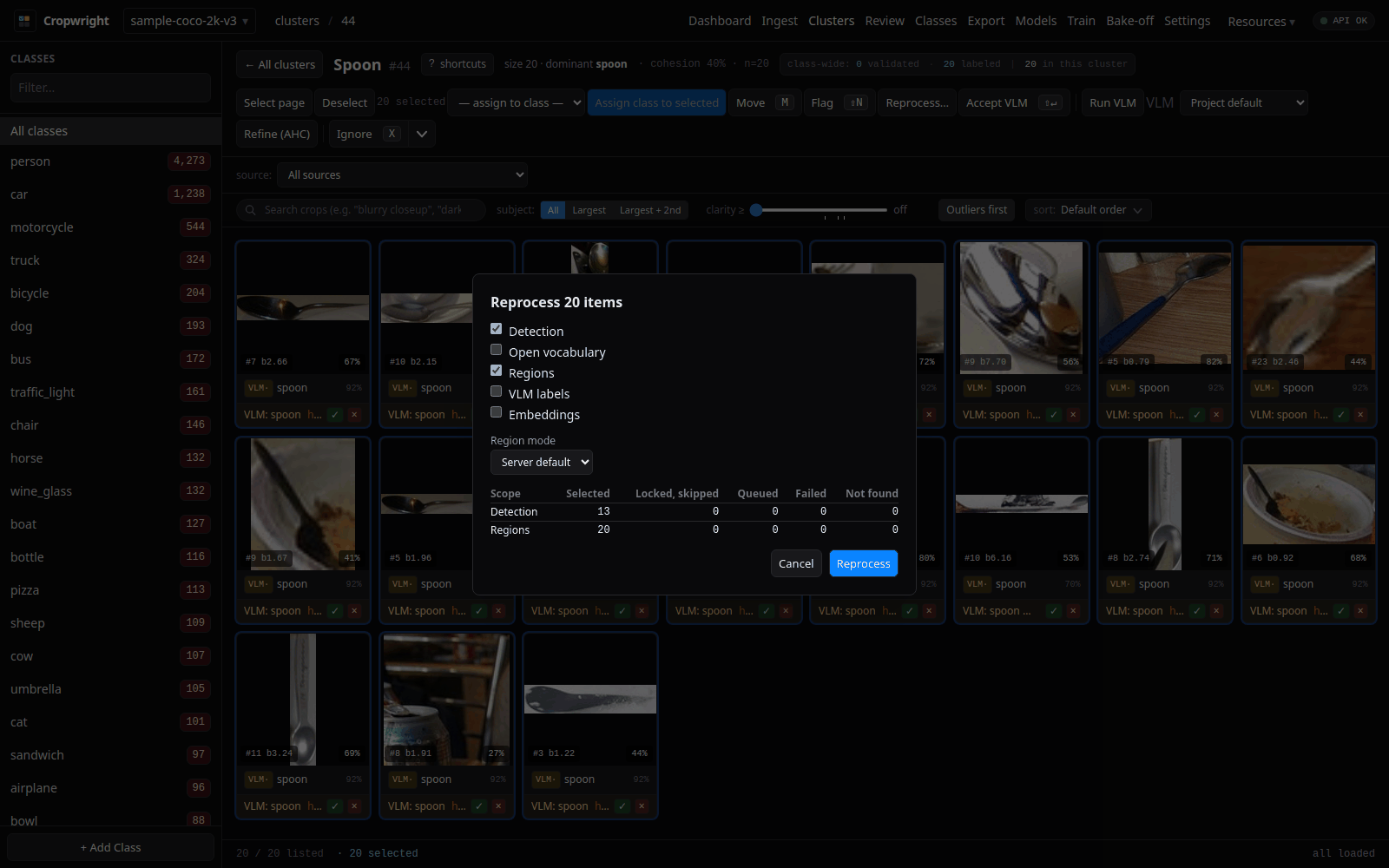Cancel the Reprocess dialog
Screen dimensions: 1389x868
(796, 563)
